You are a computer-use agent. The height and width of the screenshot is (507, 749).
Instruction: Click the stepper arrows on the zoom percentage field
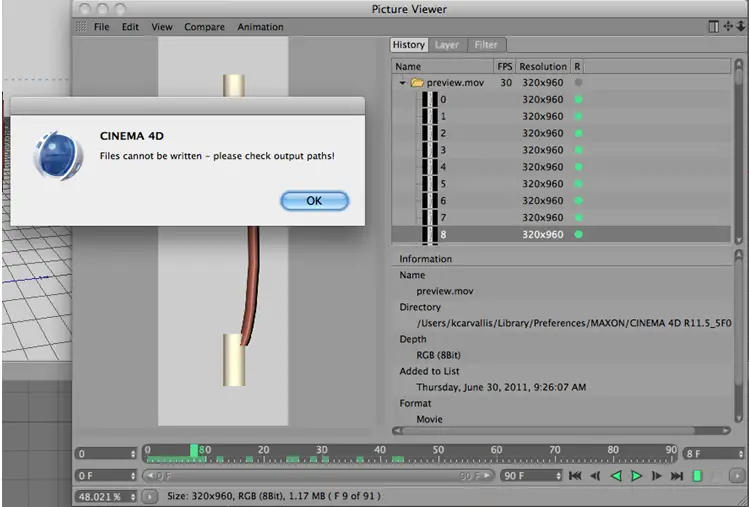[133, 497]
